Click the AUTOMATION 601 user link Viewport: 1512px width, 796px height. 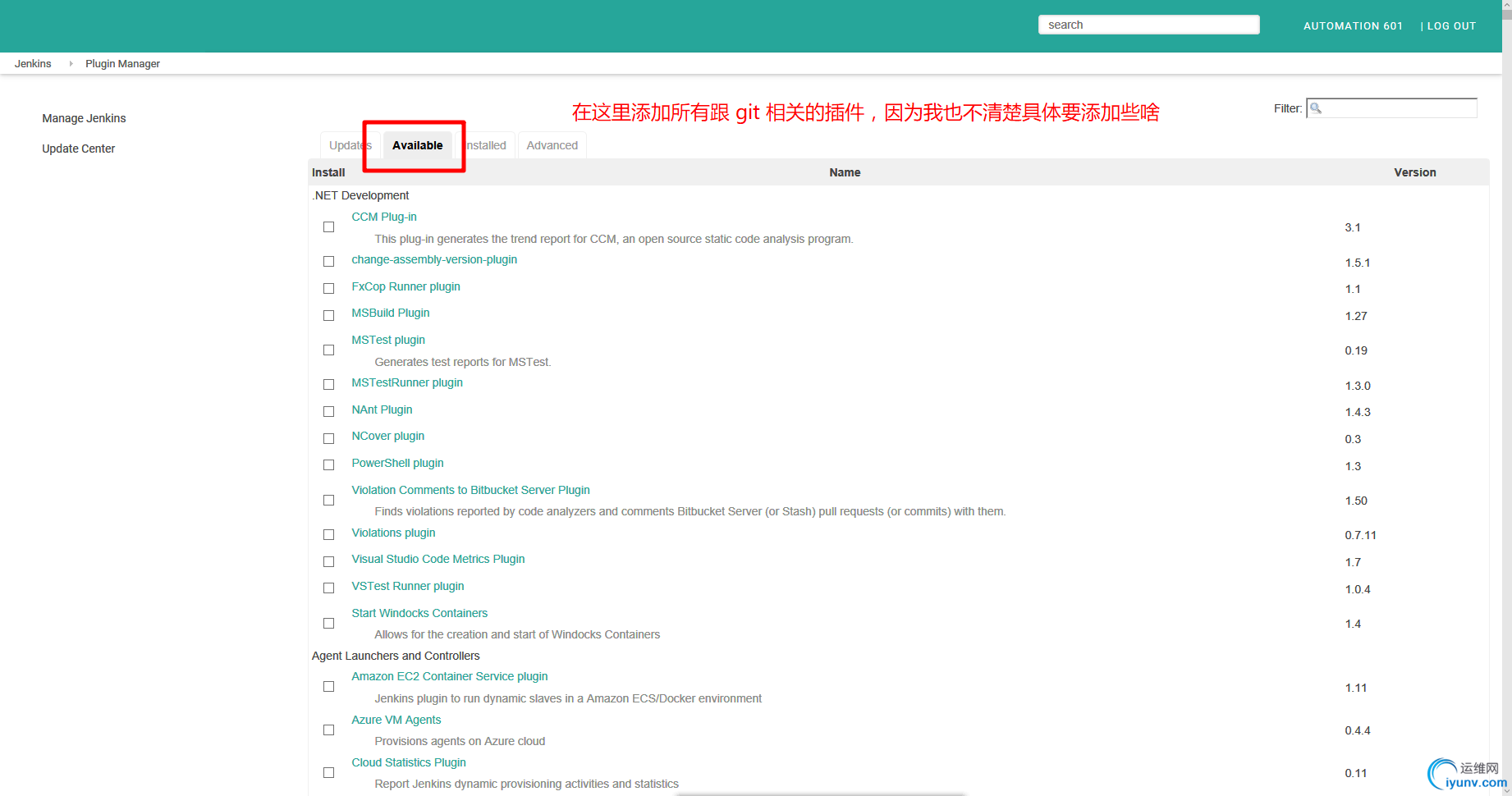(x=1353, y=26)
